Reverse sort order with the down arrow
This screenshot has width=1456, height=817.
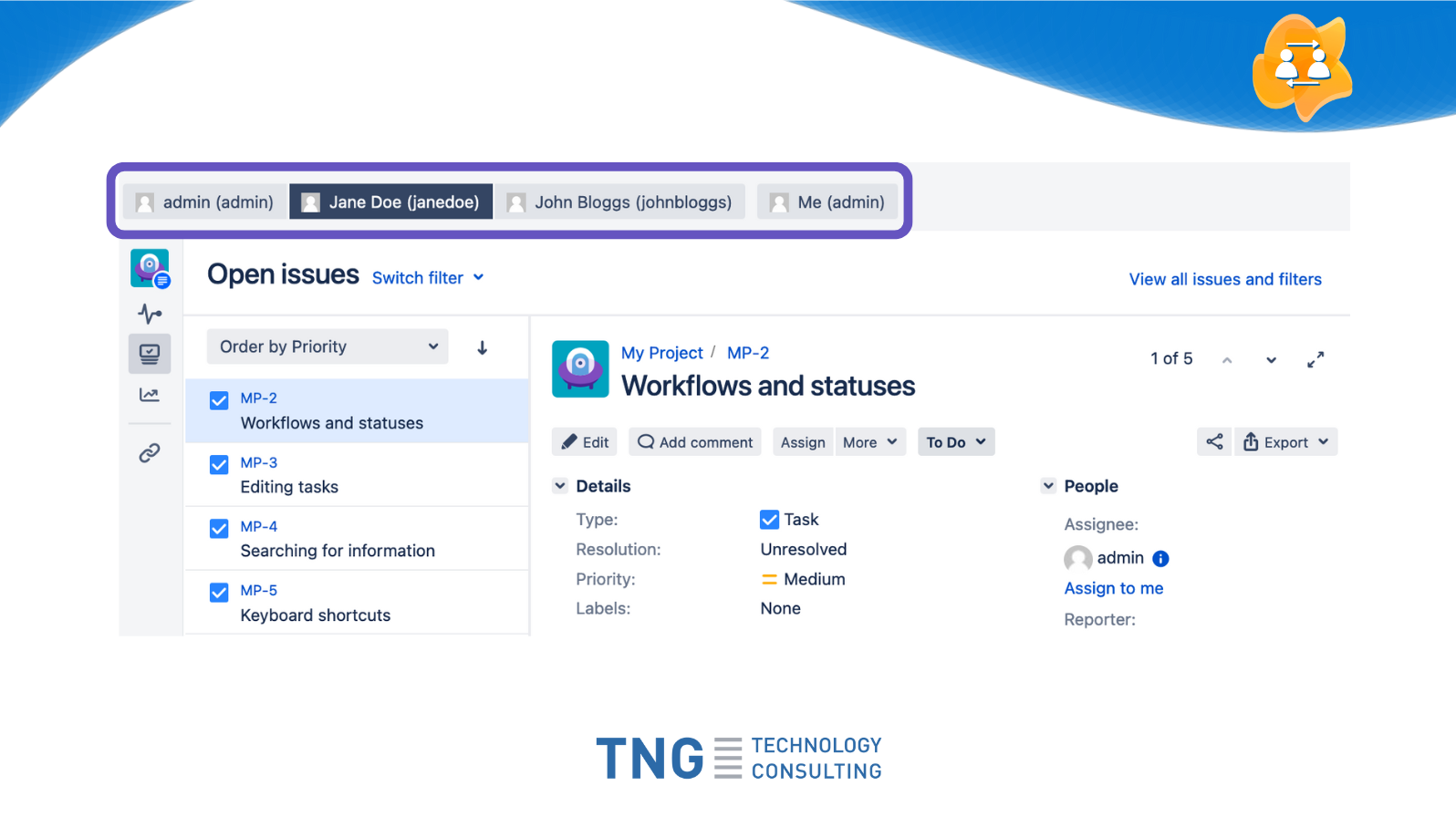click(483, 347)
